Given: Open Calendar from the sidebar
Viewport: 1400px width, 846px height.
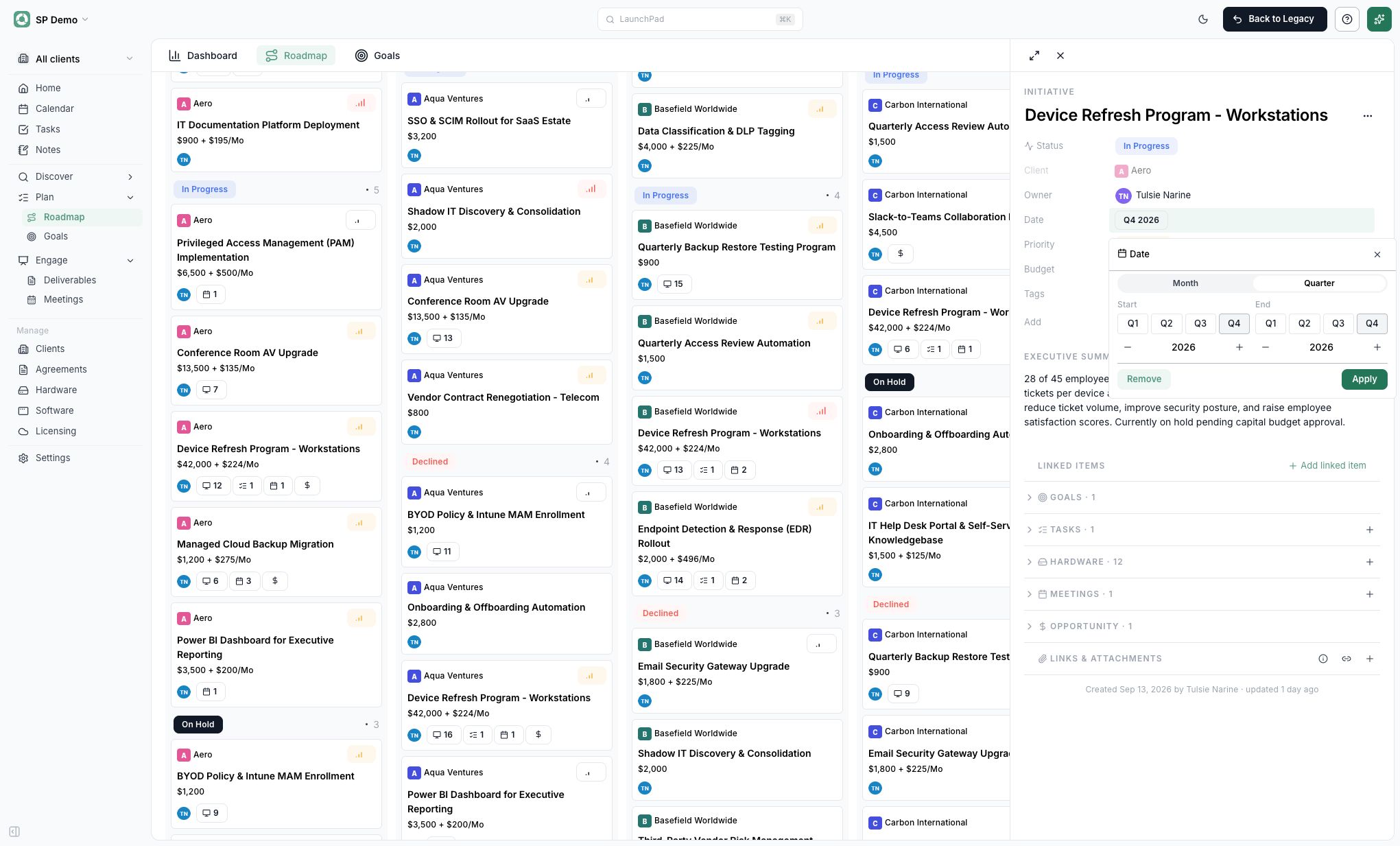Looking at the screenshot, I should point(55,108).
